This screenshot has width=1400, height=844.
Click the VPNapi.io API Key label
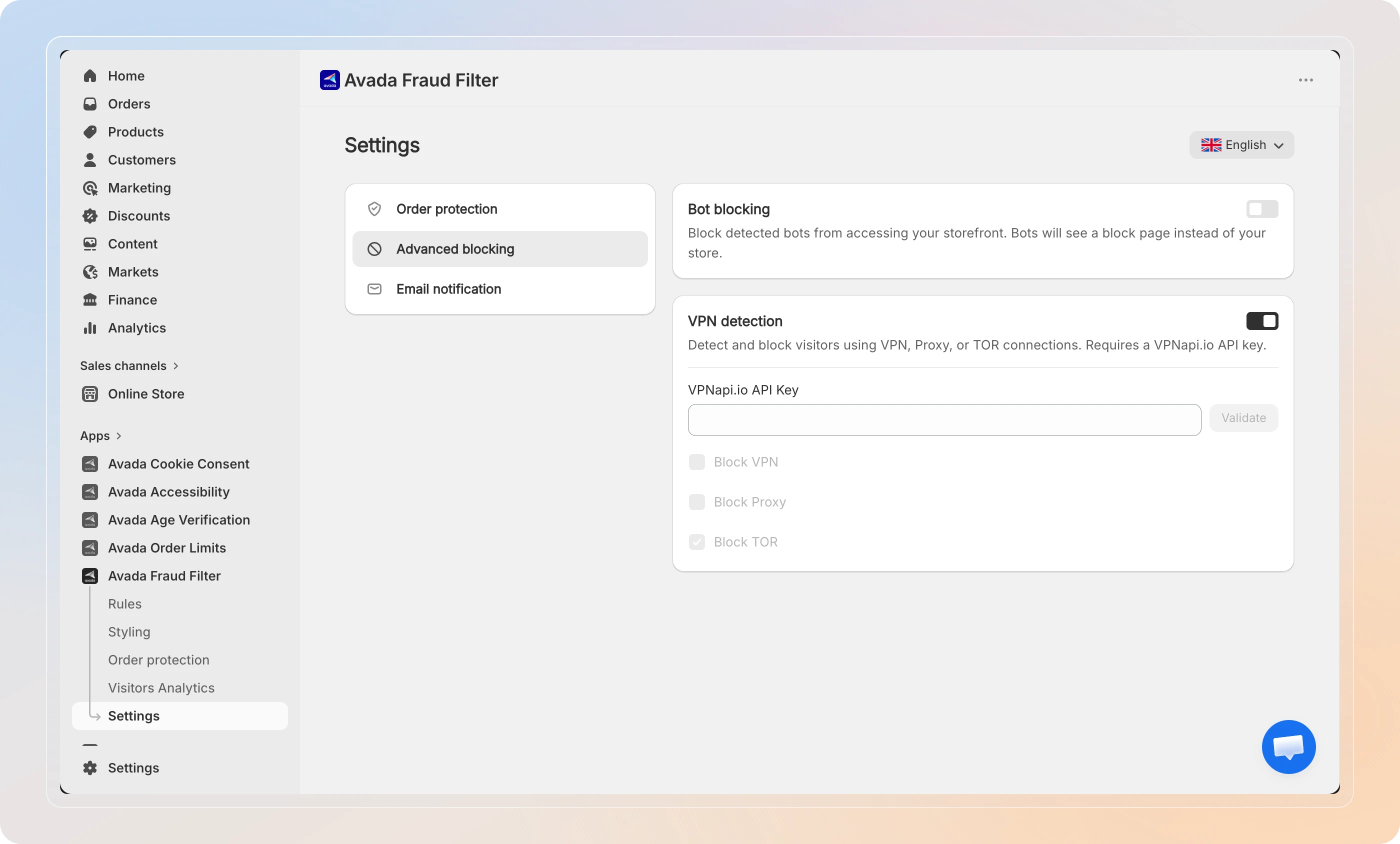(743, 390)
